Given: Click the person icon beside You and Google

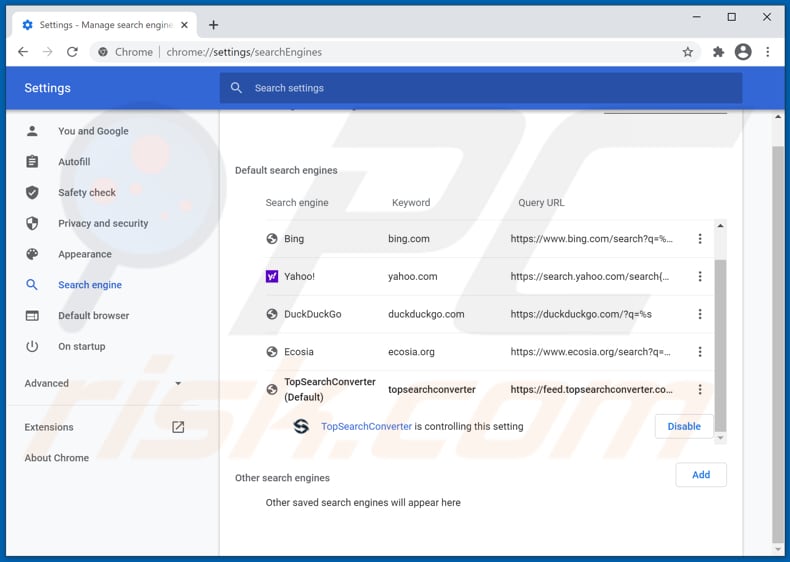Looking at the screenshot, I should point(32,131).
